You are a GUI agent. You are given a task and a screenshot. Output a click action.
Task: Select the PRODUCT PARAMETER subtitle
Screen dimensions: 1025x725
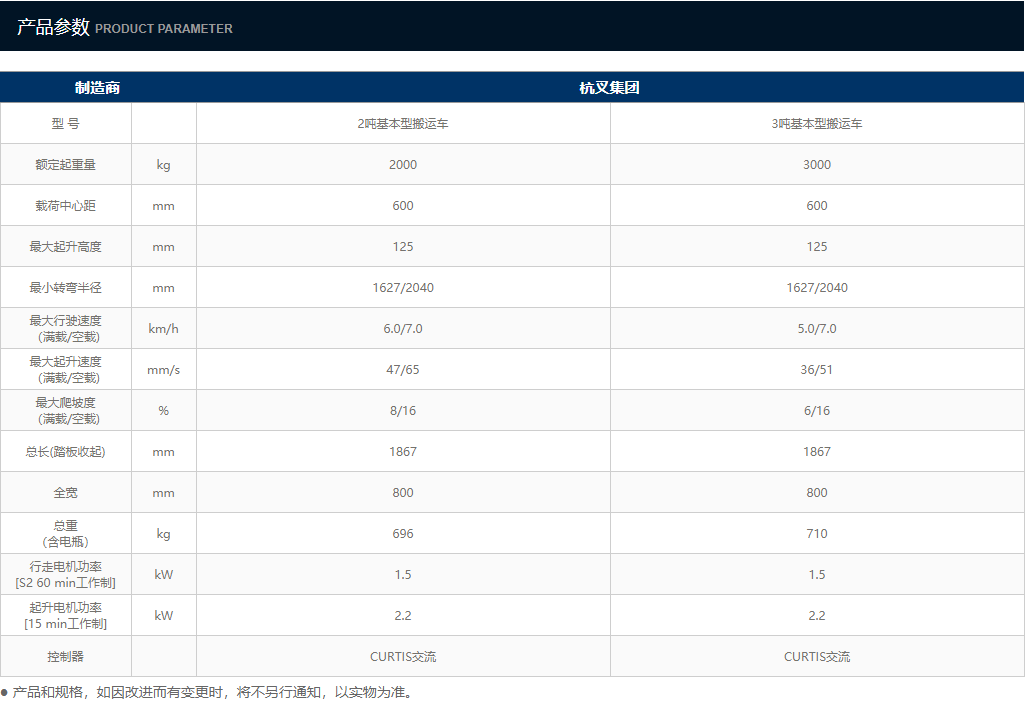tap(164, 29)
